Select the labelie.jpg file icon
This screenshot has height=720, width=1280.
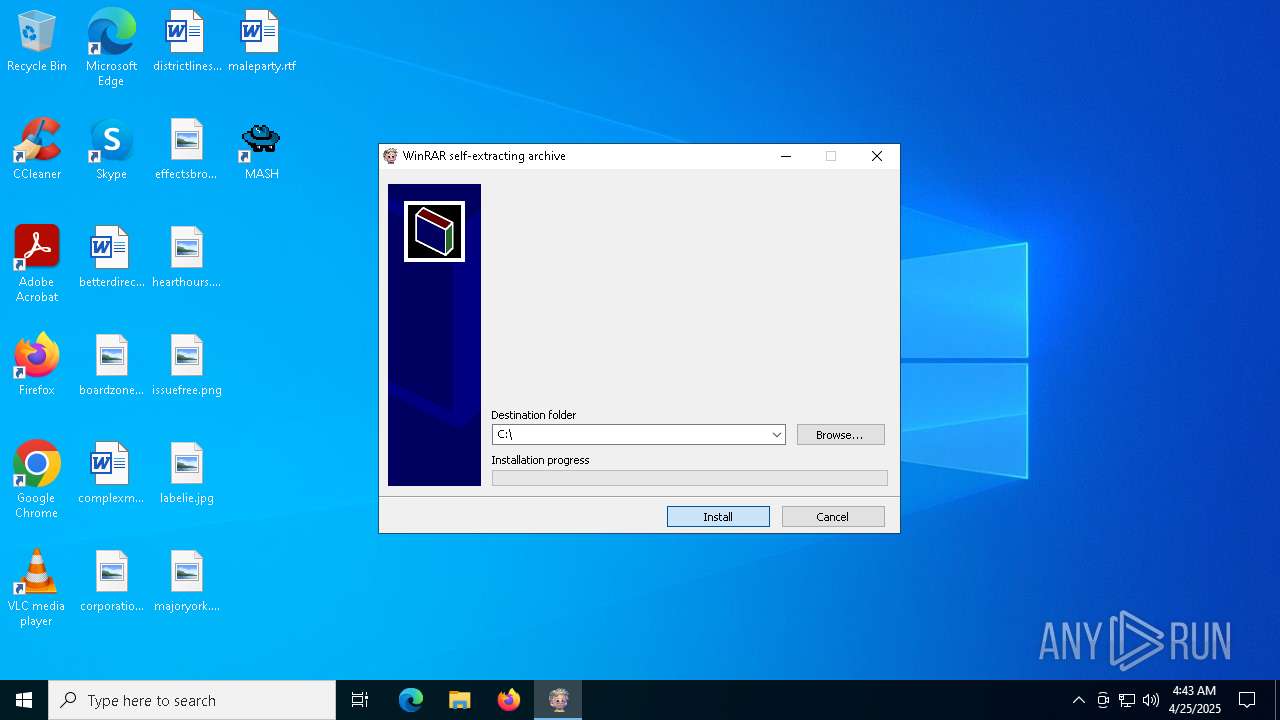(187, 474)
